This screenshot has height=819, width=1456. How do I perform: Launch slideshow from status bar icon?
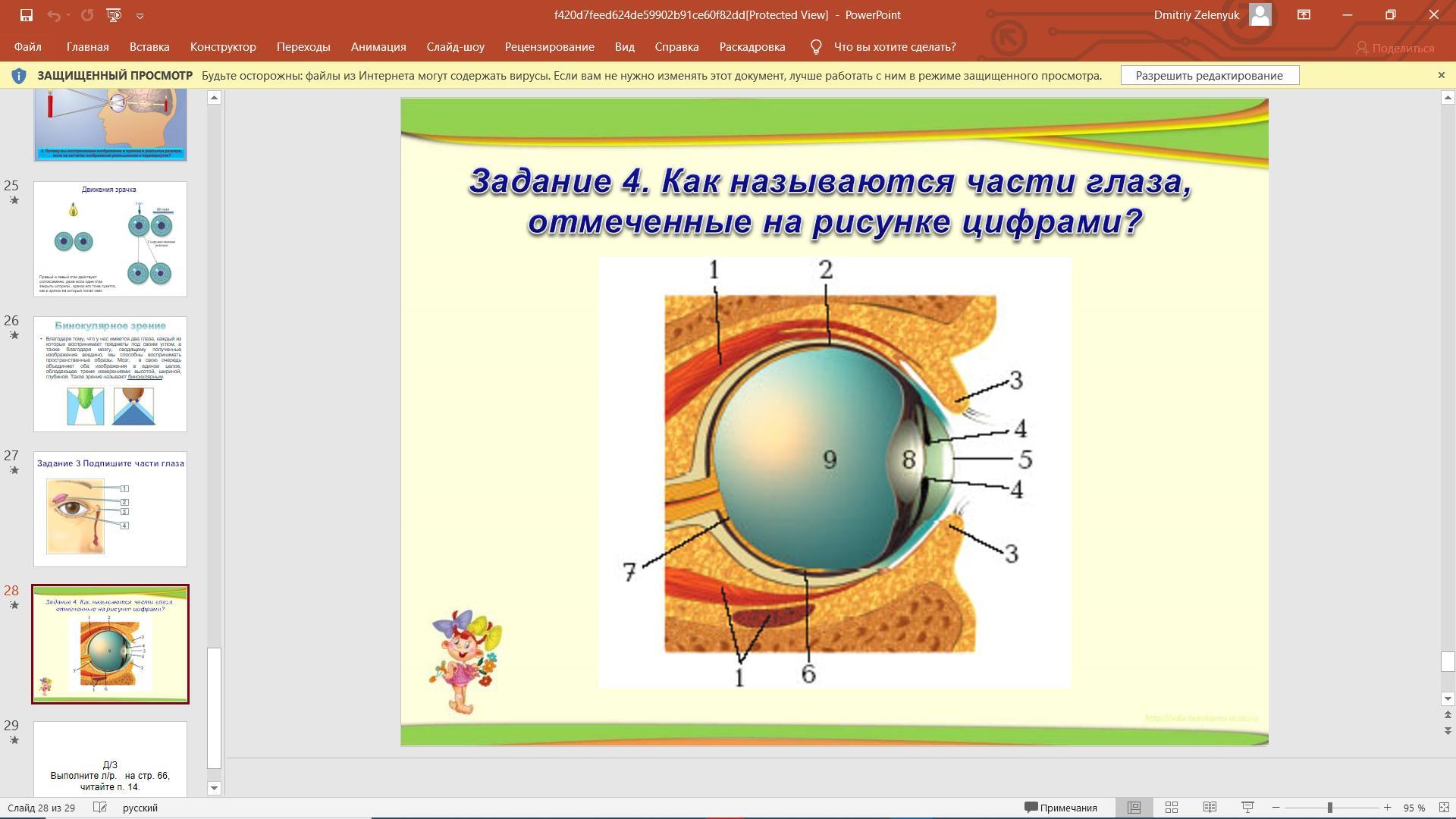(1247, 808)
